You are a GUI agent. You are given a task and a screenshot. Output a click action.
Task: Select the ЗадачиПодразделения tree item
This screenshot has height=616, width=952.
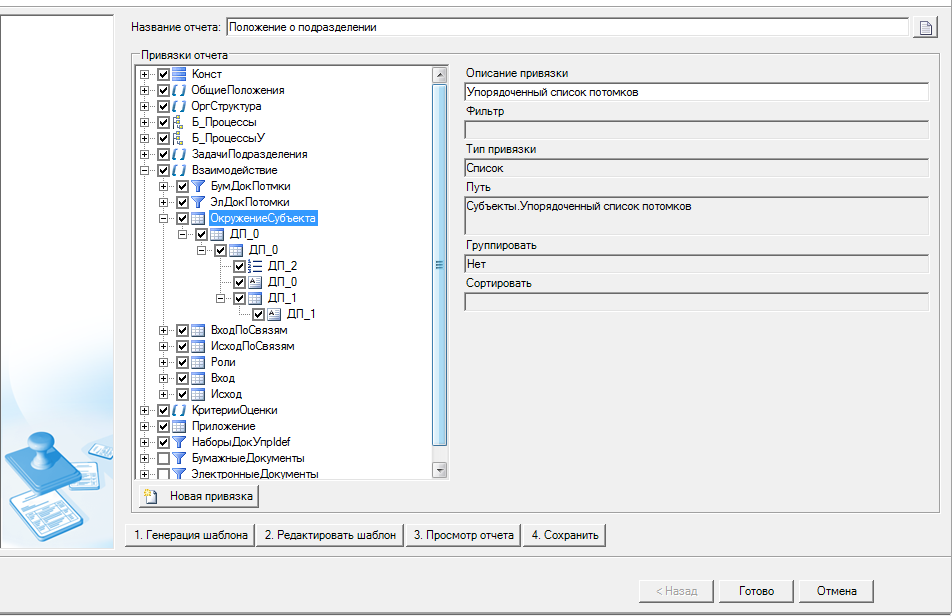pos(249,154)
